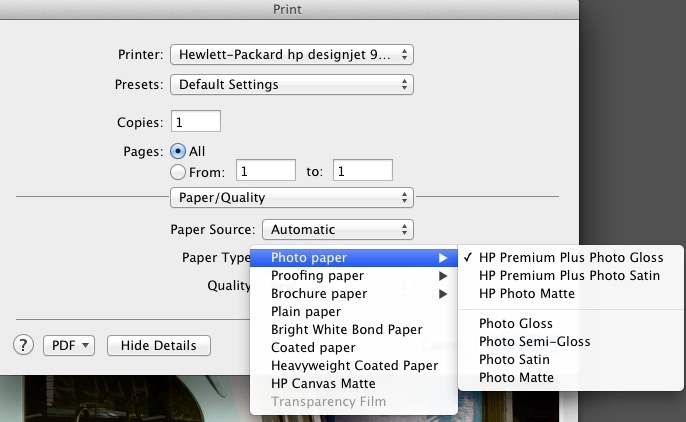Click the help question mark button
The height and width of the screenshot is (422, 686).
24,345
